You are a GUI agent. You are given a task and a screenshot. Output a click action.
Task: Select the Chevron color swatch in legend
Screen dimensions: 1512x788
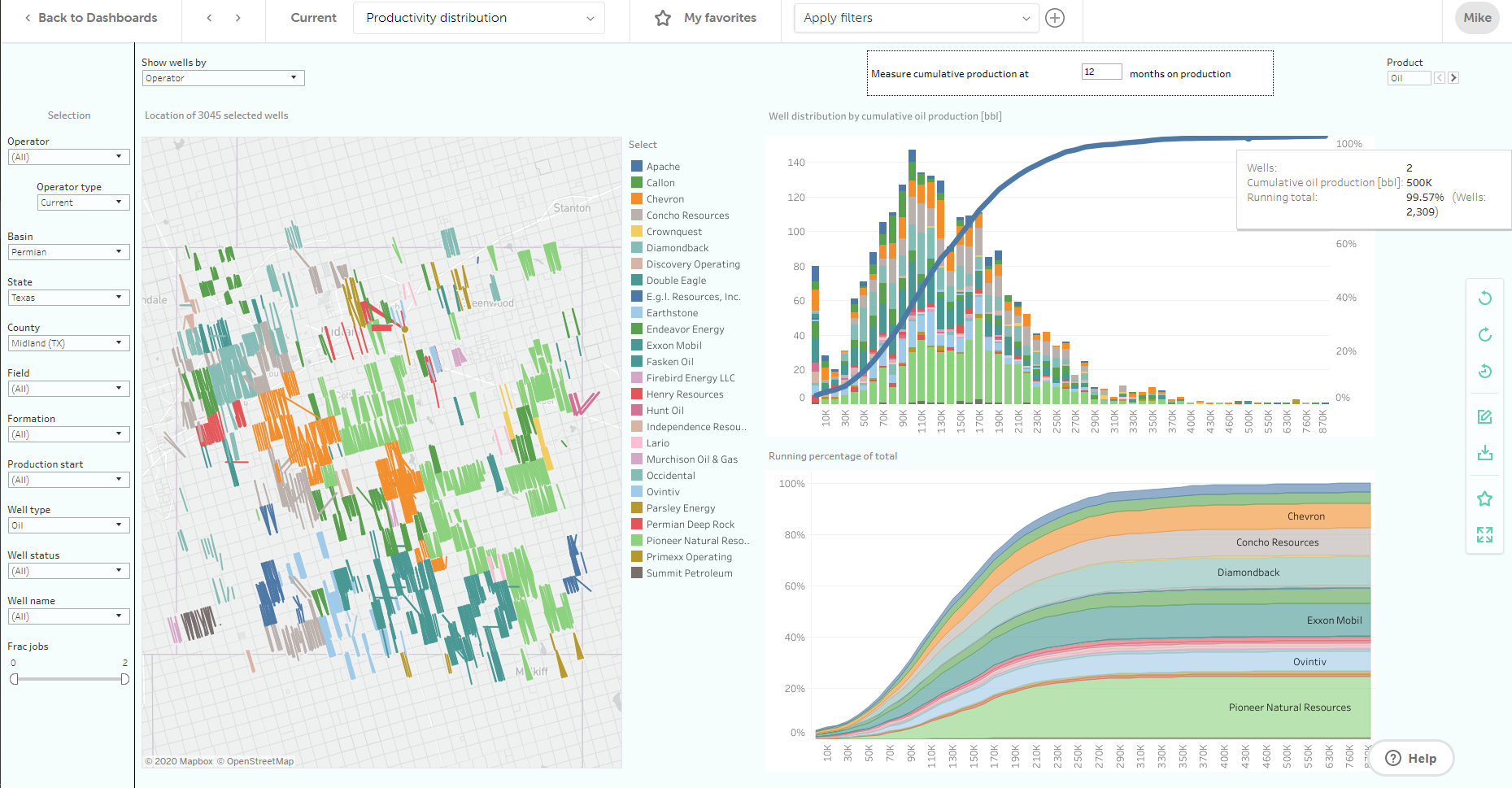[637, 198]
